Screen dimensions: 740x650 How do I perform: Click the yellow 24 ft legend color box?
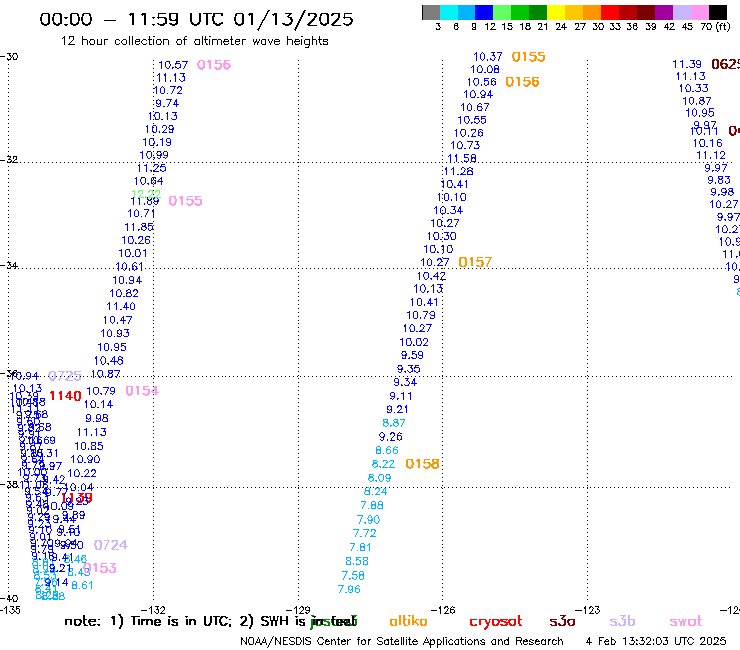click(x=555, y=12)
